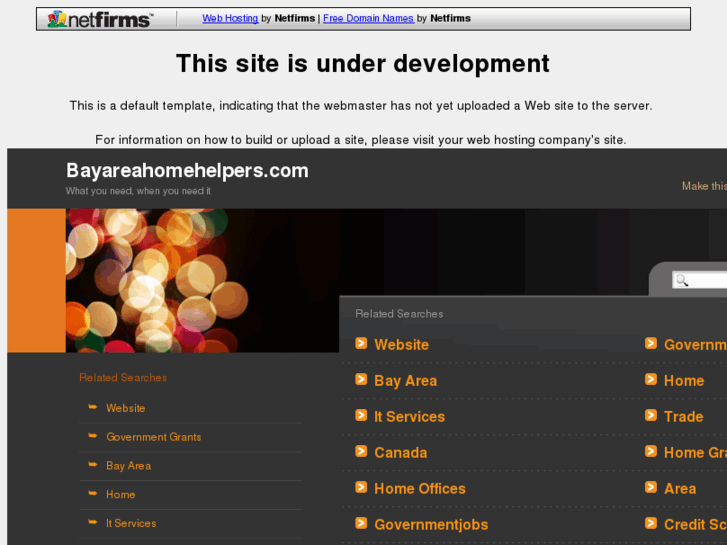Click the 'This site is under development' heading

coord(363,64)
